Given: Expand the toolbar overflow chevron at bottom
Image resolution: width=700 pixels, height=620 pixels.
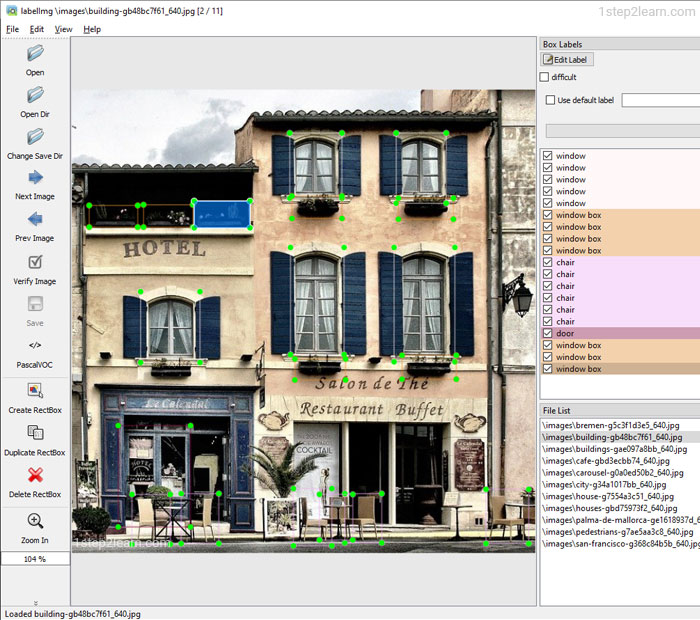Looking at the screenshot, I should pos(35,603).
